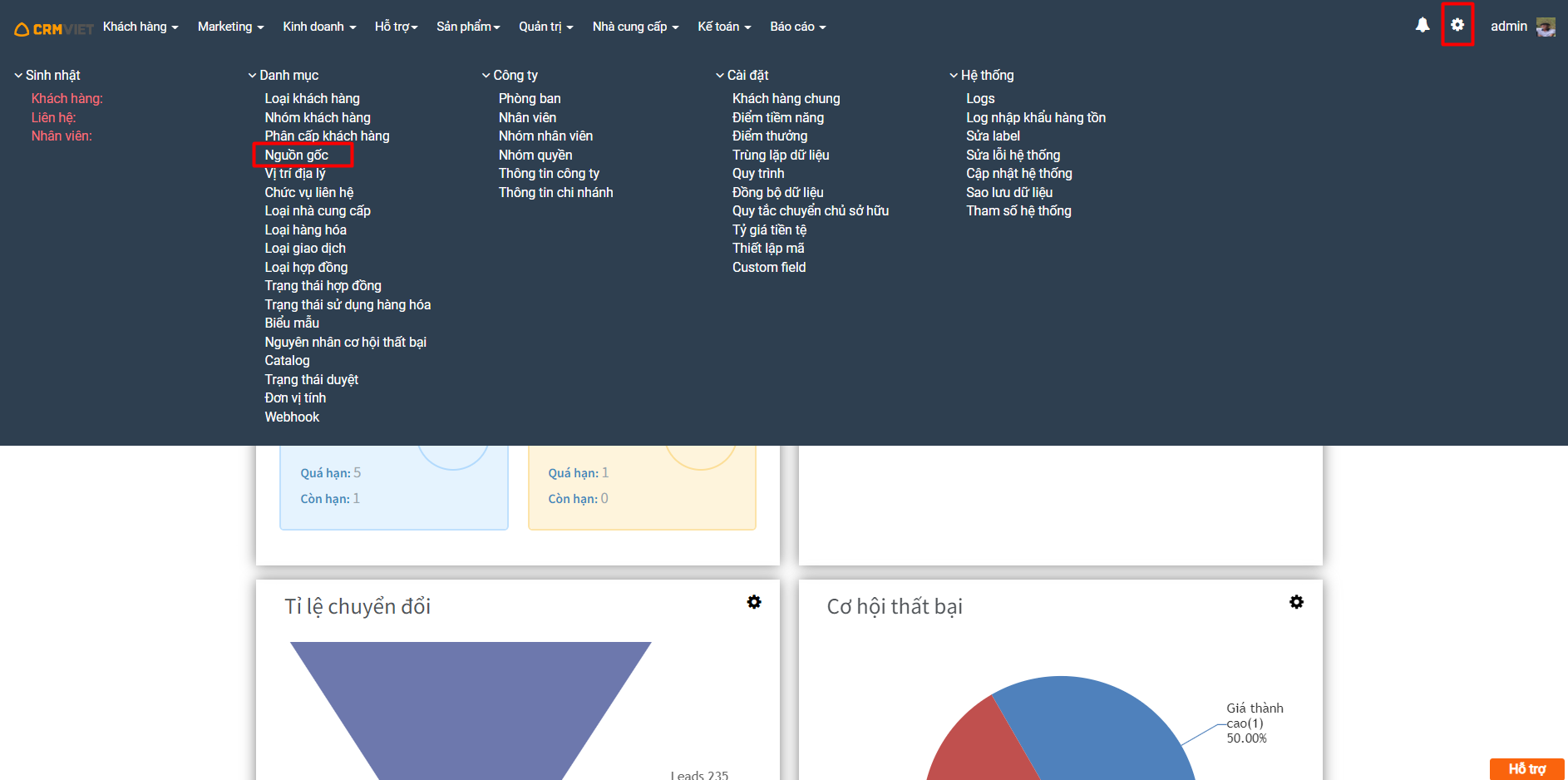Open Tỷ giá tiền tệ
Screen dimensions: 1568x780
(769, 230)
